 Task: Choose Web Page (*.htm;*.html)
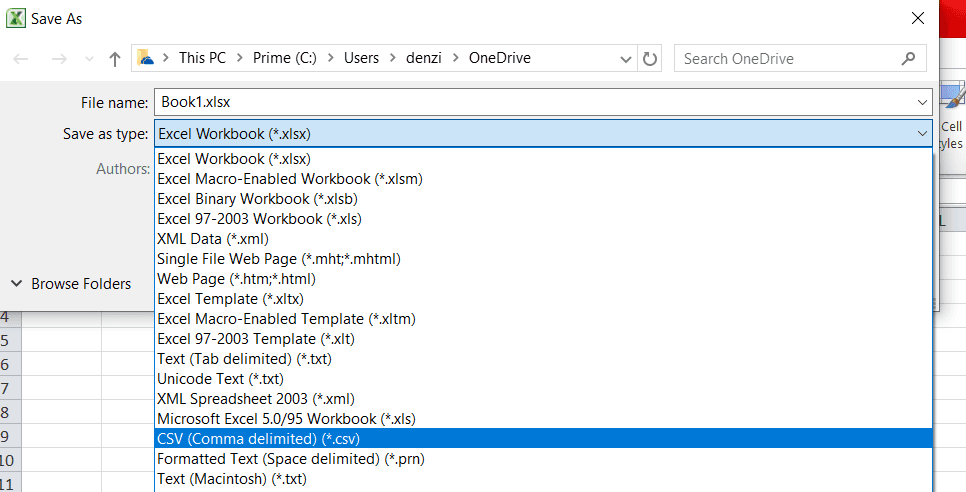coord(544,279)
